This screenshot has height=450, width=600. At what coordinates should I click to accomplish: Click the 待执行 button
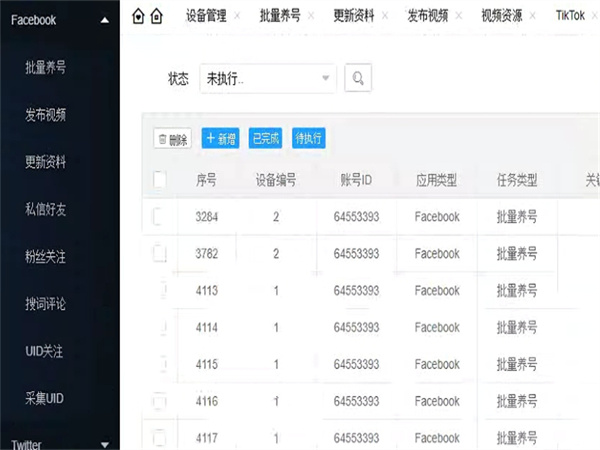(x=308, y=139)
